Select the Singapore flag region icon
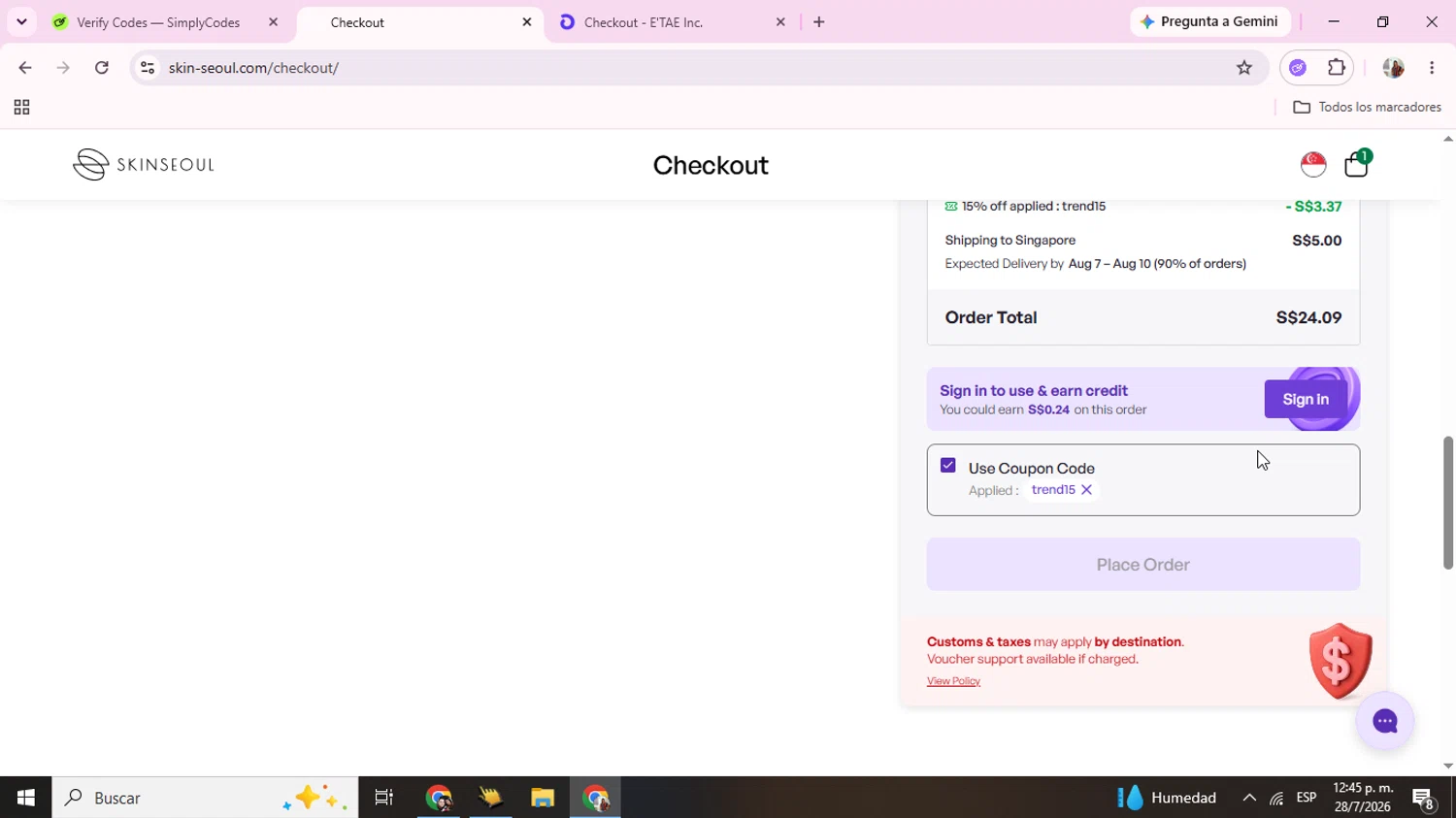The image size is (1456, 818). [x=1313, y=164]
